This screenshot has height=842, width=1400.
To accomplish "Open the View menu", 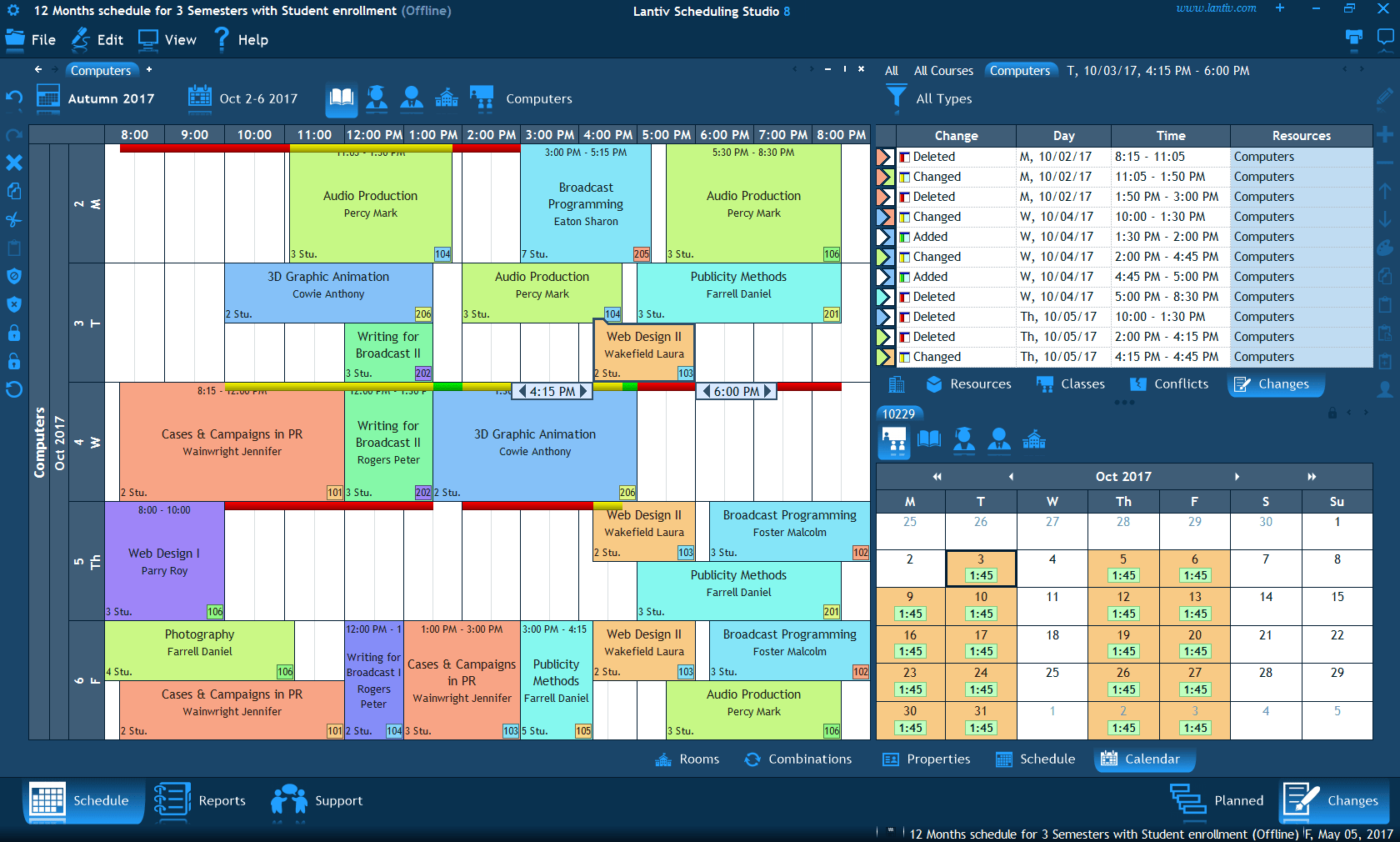I will pyautogui.click(x=167, y=39).
